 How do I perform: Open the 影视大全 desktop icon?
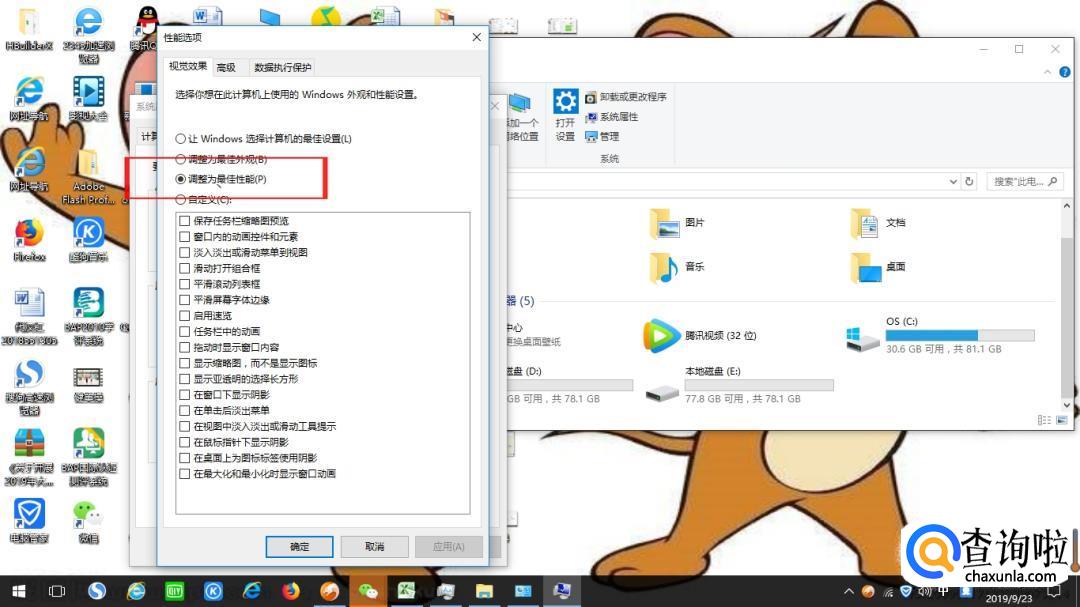point(88,98)
